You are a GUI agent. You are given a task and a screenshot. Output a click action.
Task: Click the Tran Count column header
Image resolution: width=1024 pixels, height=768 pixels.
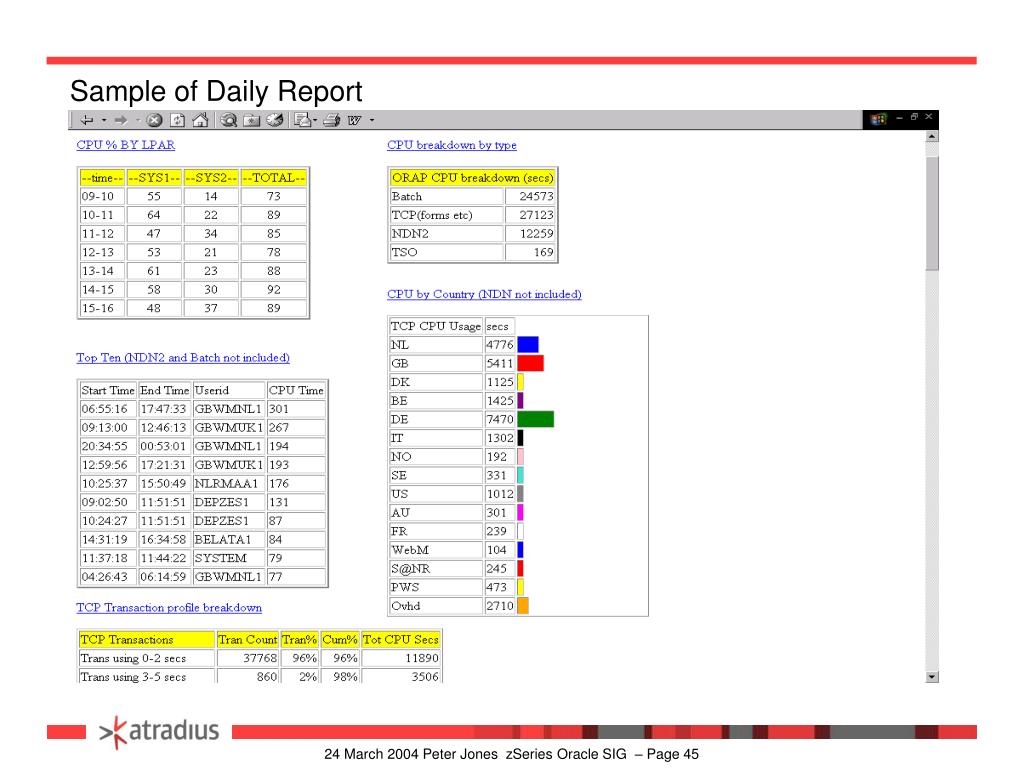[248, 640]
